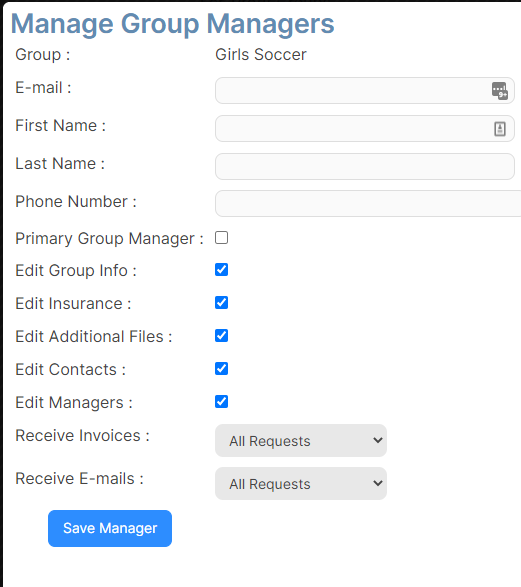Click the contact autofill icon in First Name field

tap(500, 129)
